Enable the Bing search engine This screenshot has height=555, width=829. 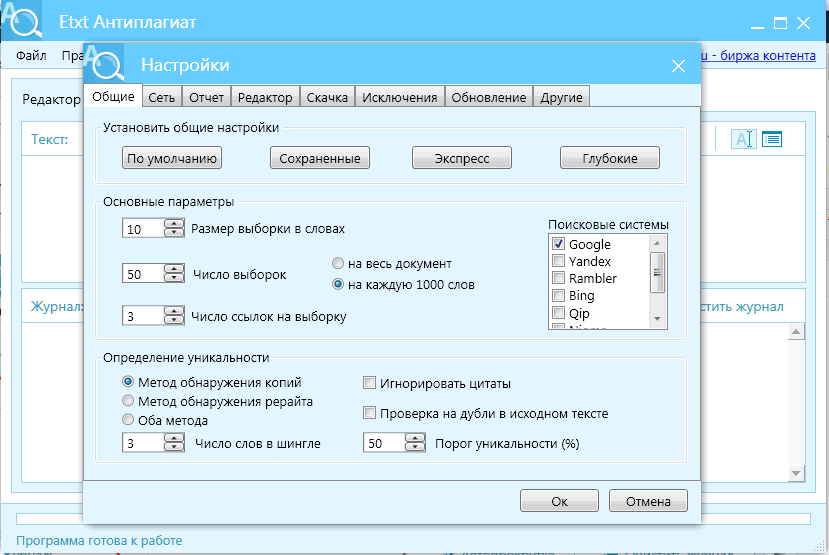click(x=558, y=295)
